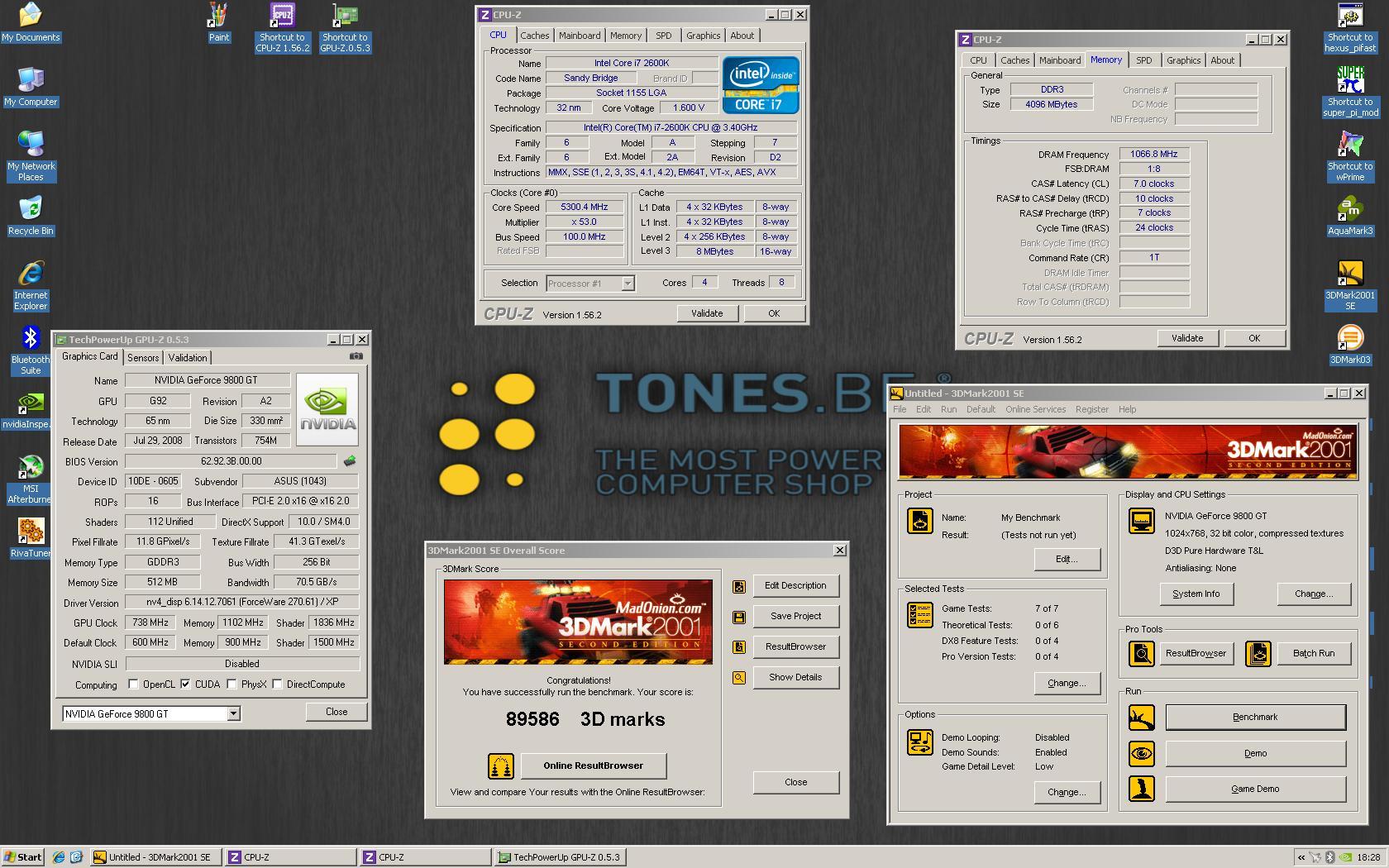Launch MSI Afterburner desktop icon
The width and height of the screenshot is (1389, 868).
coord(31,479)
